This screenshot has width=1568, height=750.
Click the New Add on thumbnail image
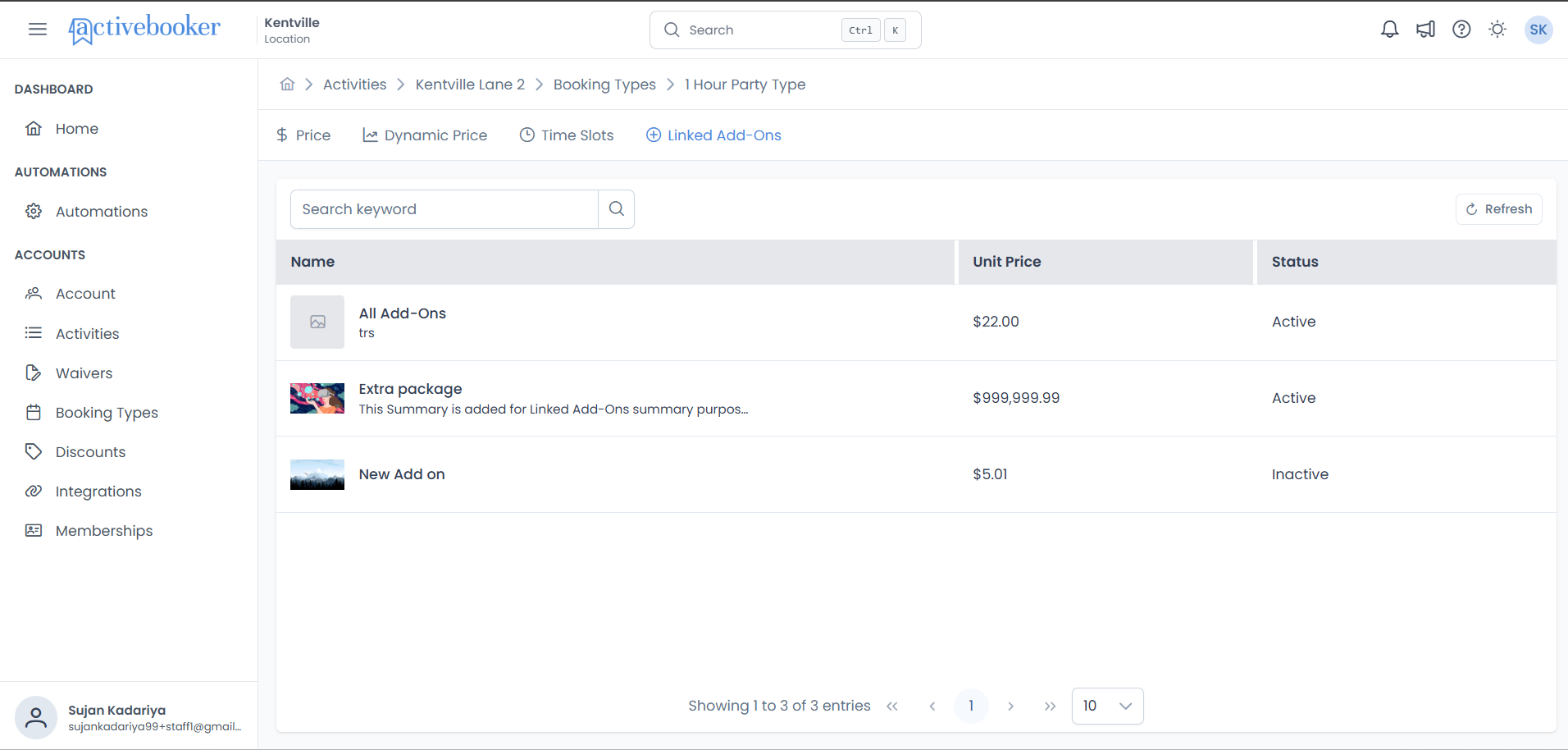click(x=317, y=474)
